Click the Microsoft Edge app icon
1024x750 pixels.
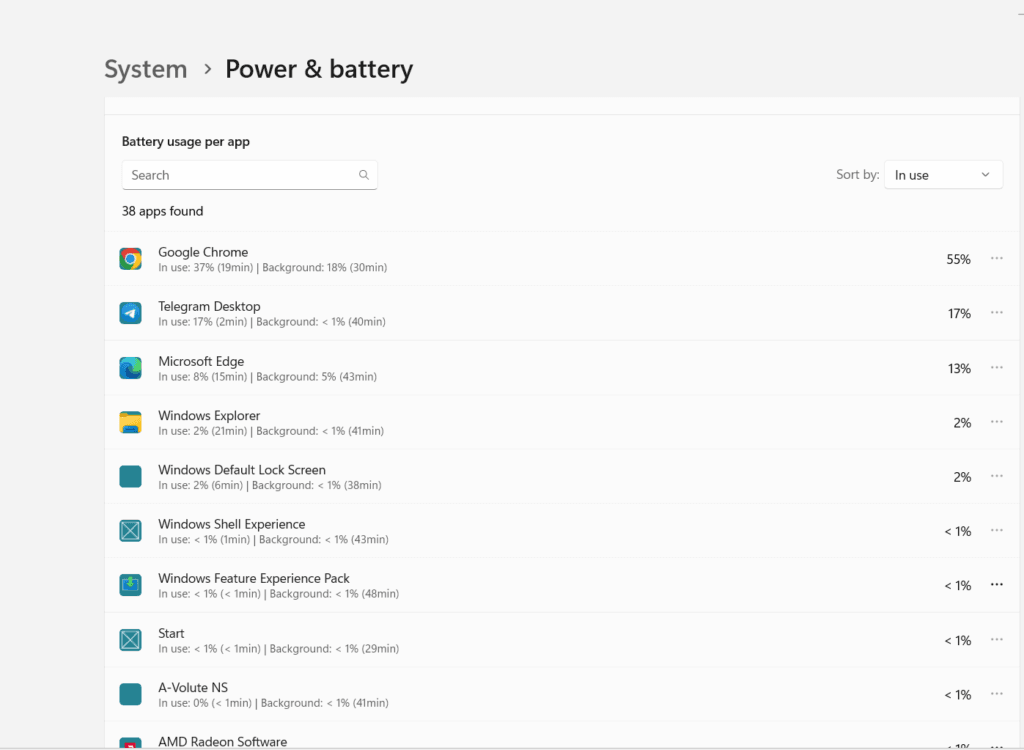pyautogui.click(x=130, y=368)
